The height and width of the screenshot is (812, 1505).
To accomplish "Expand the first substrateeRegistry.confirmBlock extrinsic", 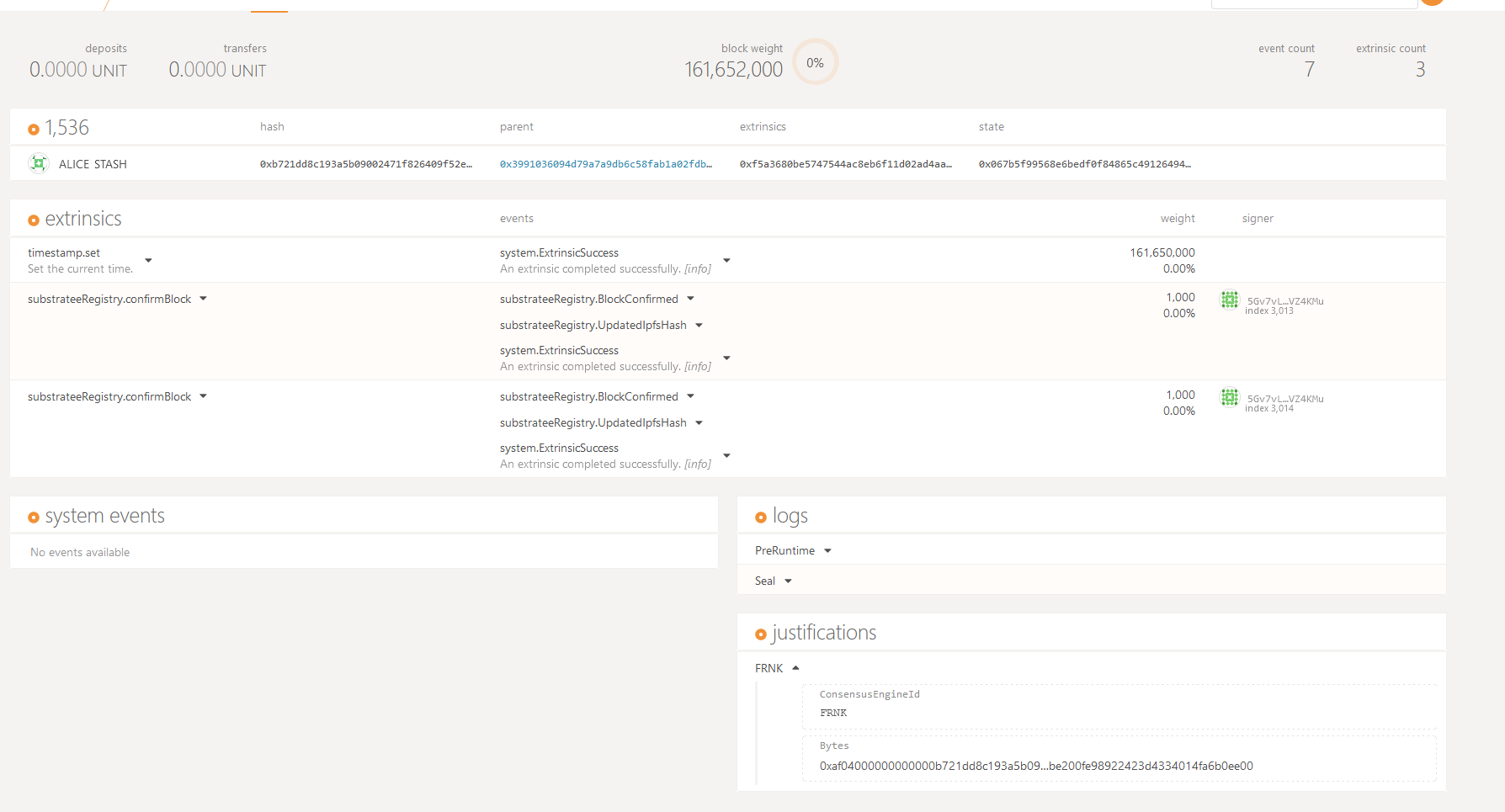I will coord(203,298).
